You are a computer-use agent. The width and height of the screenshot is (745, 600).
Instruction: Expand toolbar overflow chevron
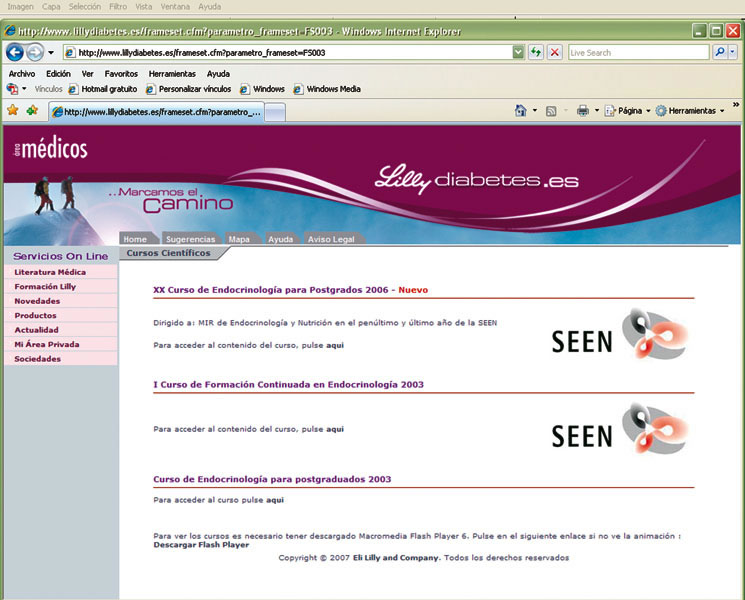pos(736,105)
